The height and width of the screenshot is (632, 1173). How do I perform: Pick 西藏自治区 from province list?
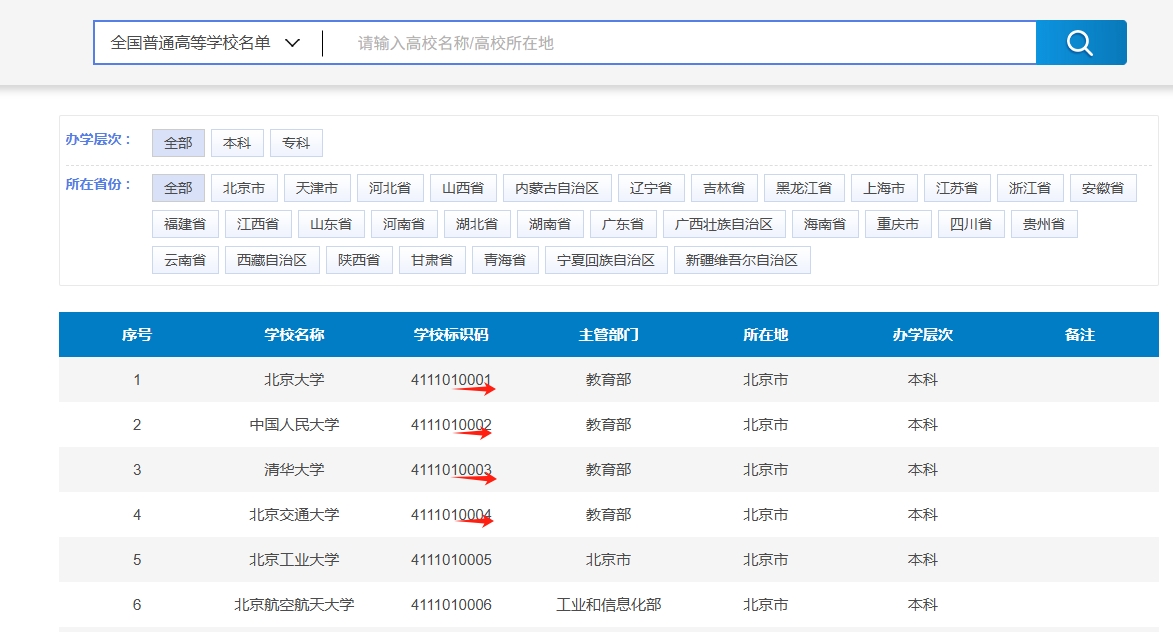pyautogui.click(x=272, y=260)
